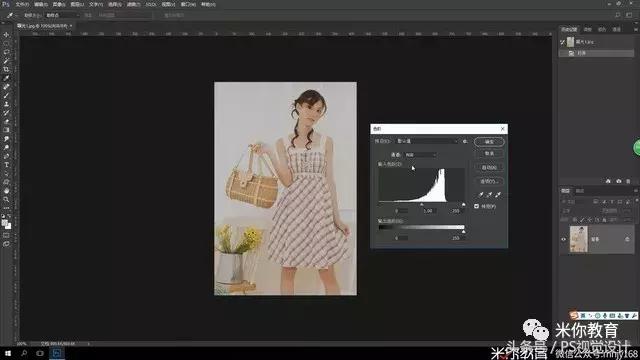
Task: Click Photoshop icon in taskbar
Action: coord(57,353)
